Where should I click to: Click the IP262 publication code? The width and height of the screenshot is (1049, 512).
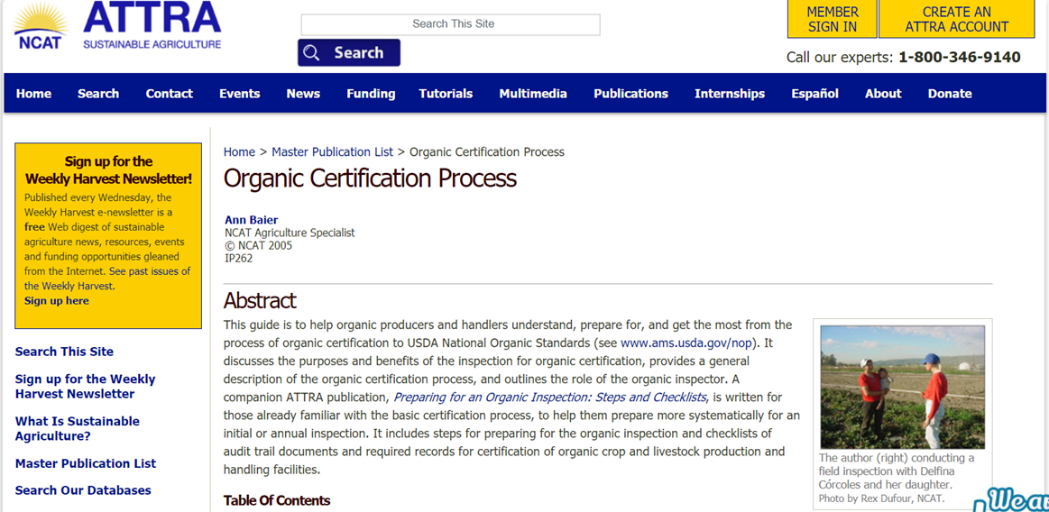click(x=239, y=258)
